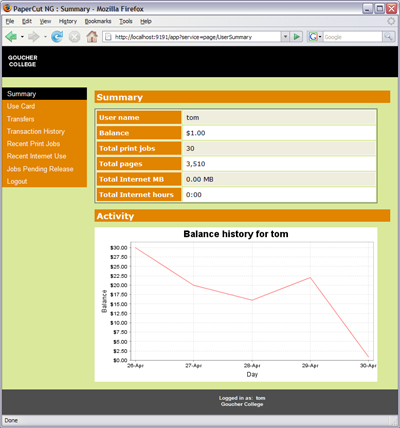This screenshot has width=400, height=428.
Task: Click the Stop loading icon
Action: (x=74, y=37)
